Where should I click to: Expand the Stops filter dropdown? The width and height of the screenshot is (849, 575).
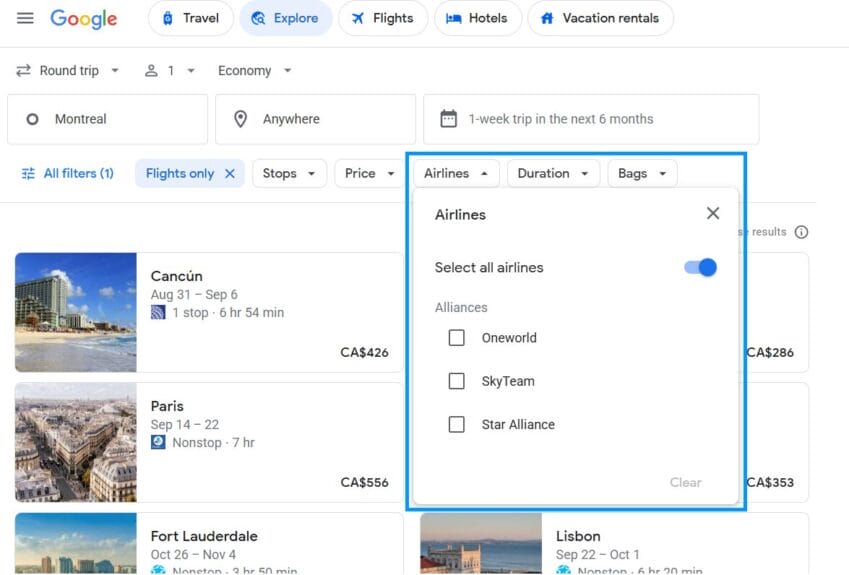289,174
